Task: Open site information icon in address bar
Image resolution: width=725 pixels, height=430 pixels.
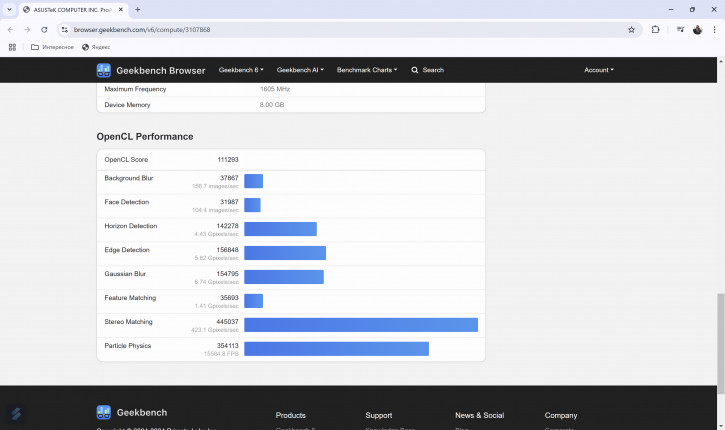Action: tap(65, 30)
